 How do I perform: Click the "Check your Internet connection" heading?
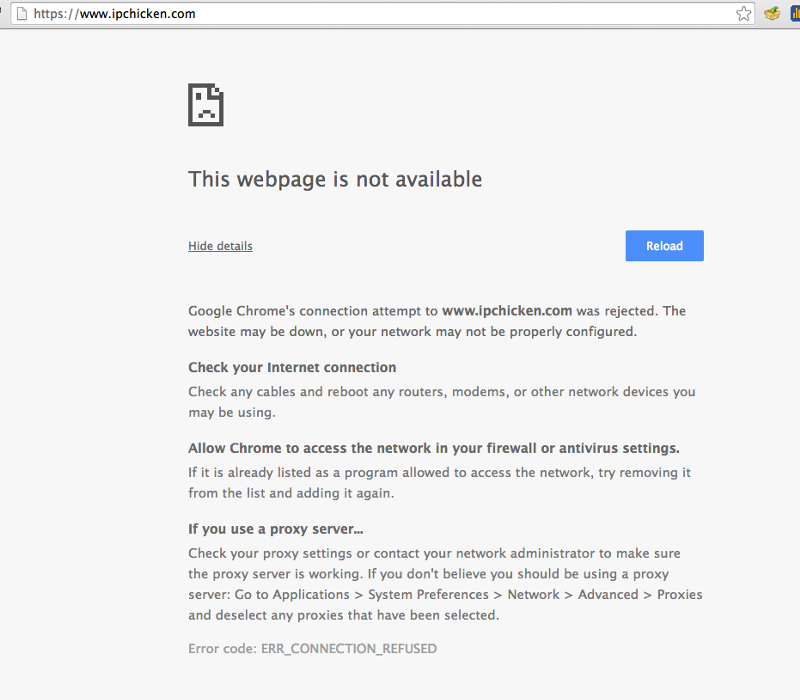(x=292, y=367)
